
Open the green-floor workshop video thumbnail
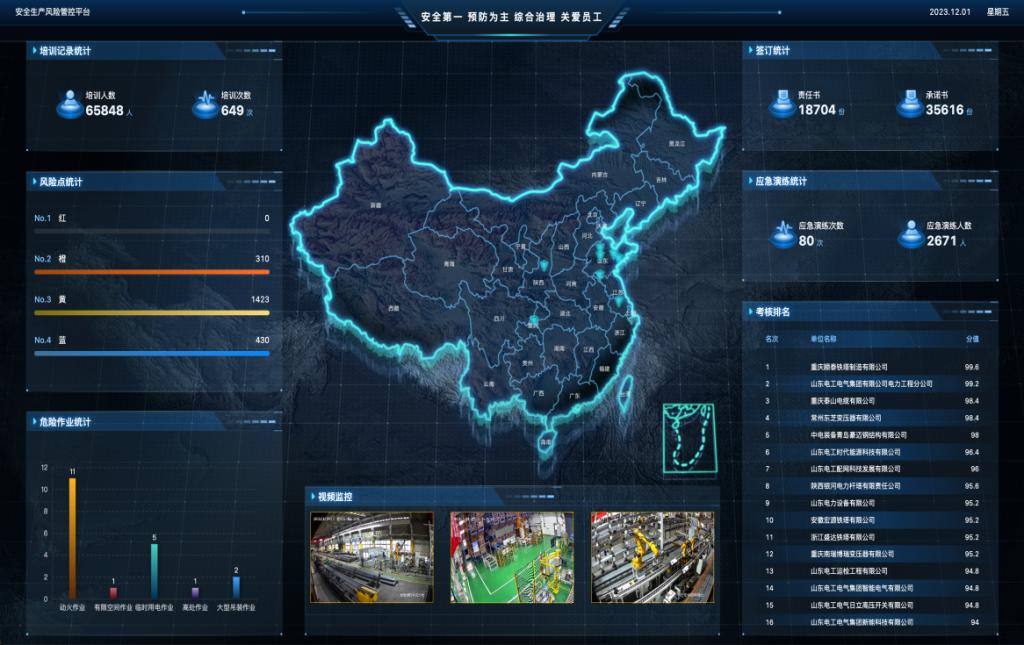point(511,557)
